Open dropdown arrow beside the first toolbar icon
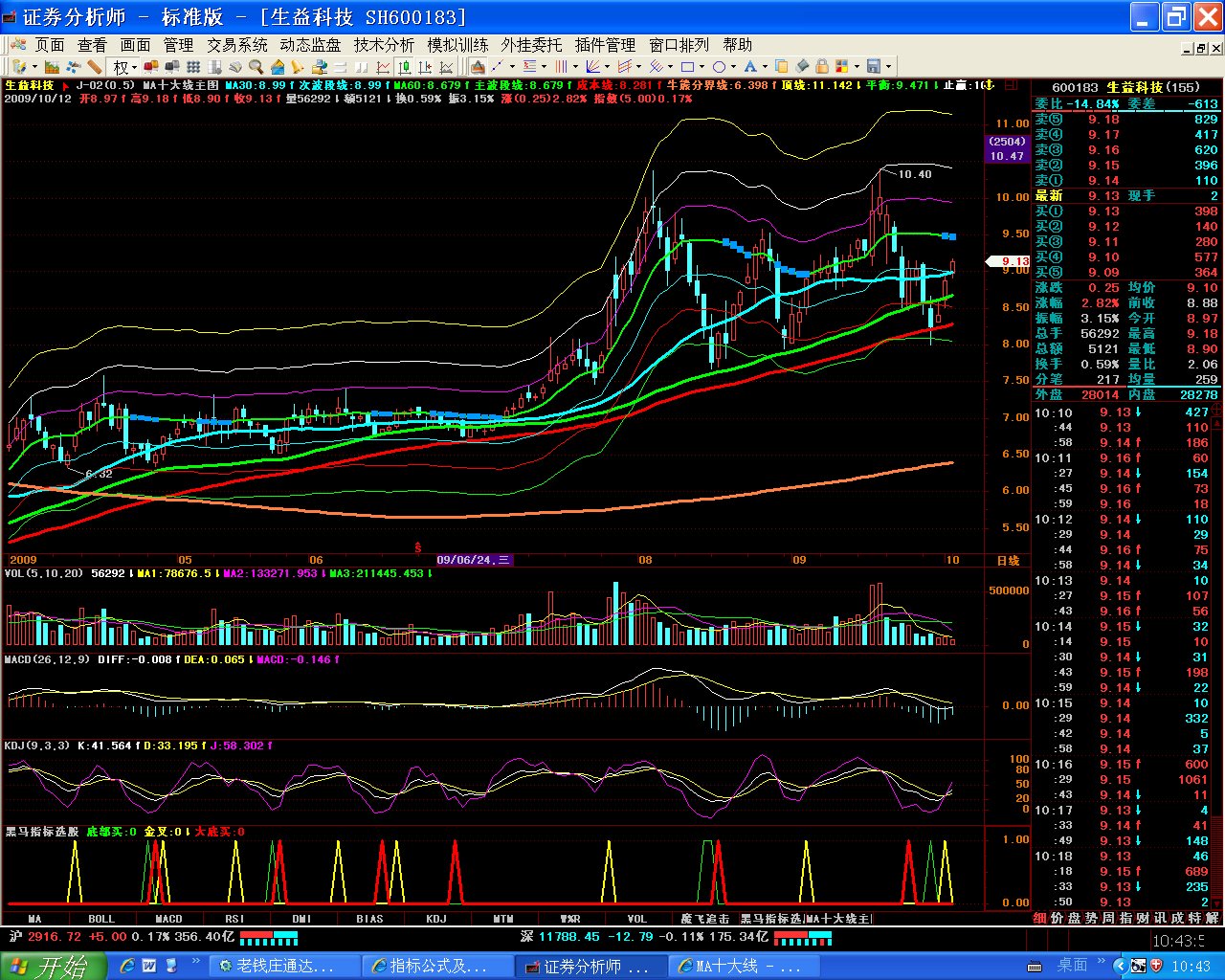 tap(34, 67)
